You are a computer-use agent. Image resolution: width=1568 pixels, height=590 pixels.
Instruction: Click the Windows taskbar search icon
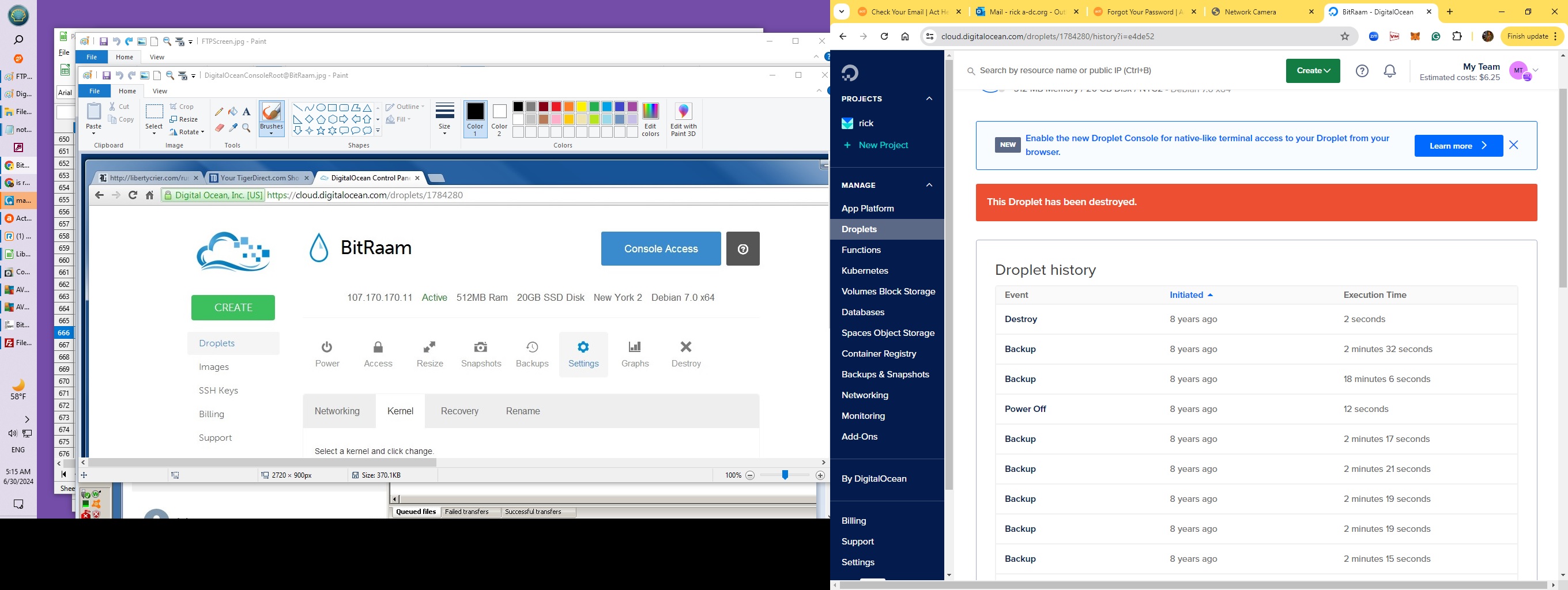click(x=18, y=40)
